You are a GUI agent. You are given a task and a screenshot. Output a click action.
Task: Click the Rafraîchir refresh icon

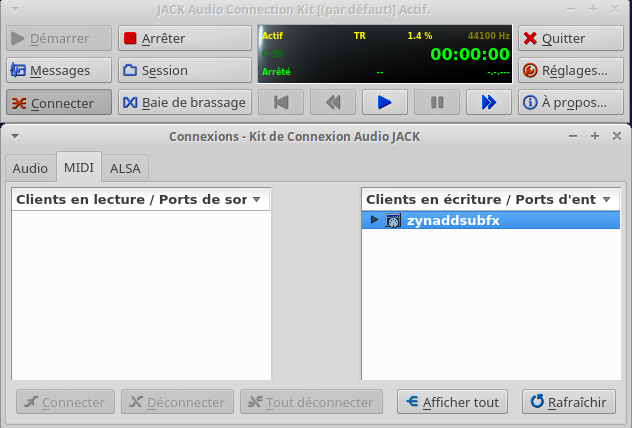(x=537, y=401)
